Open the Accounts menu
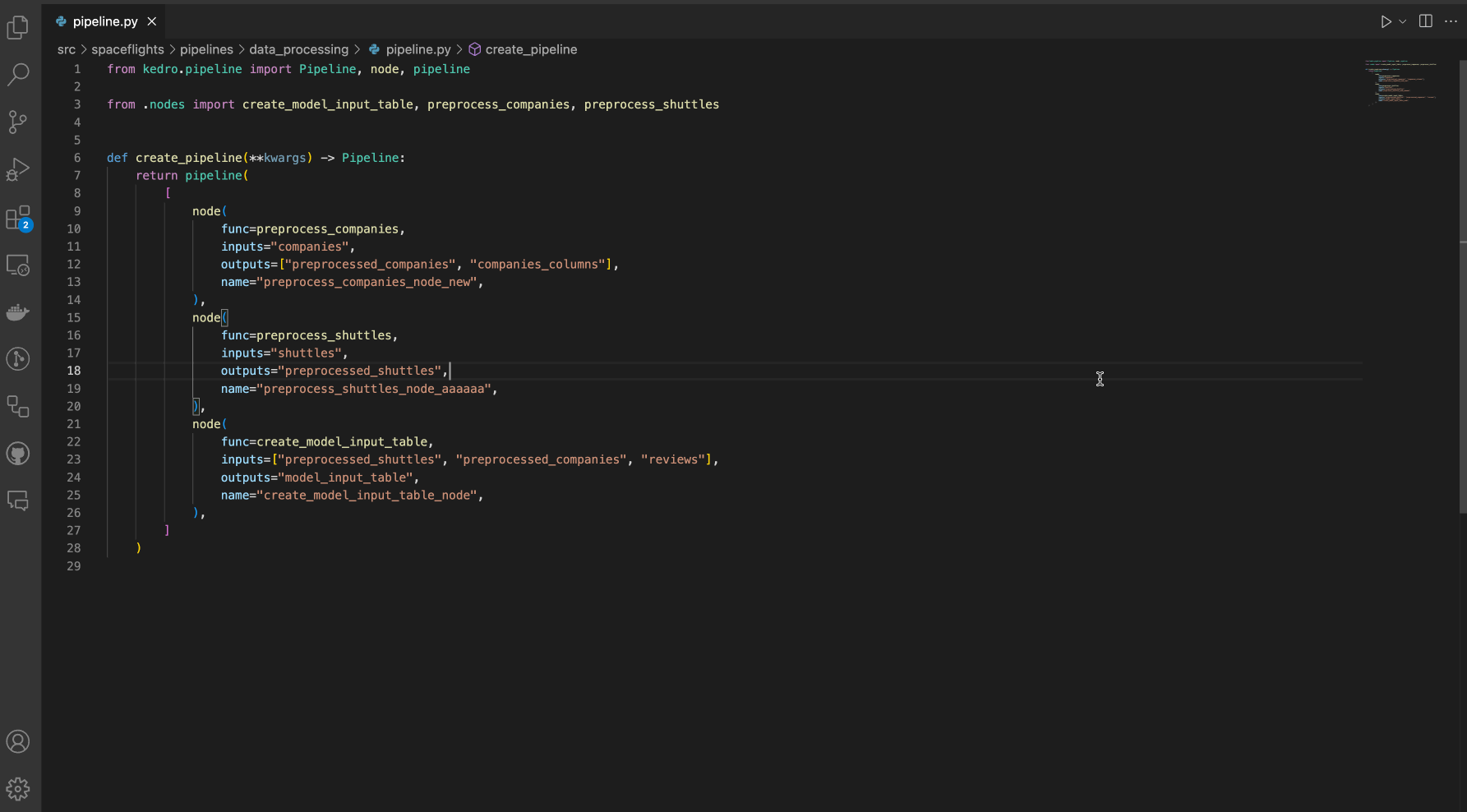The width and height of the screenshot is (1467, 812). pyautogui.click(x=18, y=741)
